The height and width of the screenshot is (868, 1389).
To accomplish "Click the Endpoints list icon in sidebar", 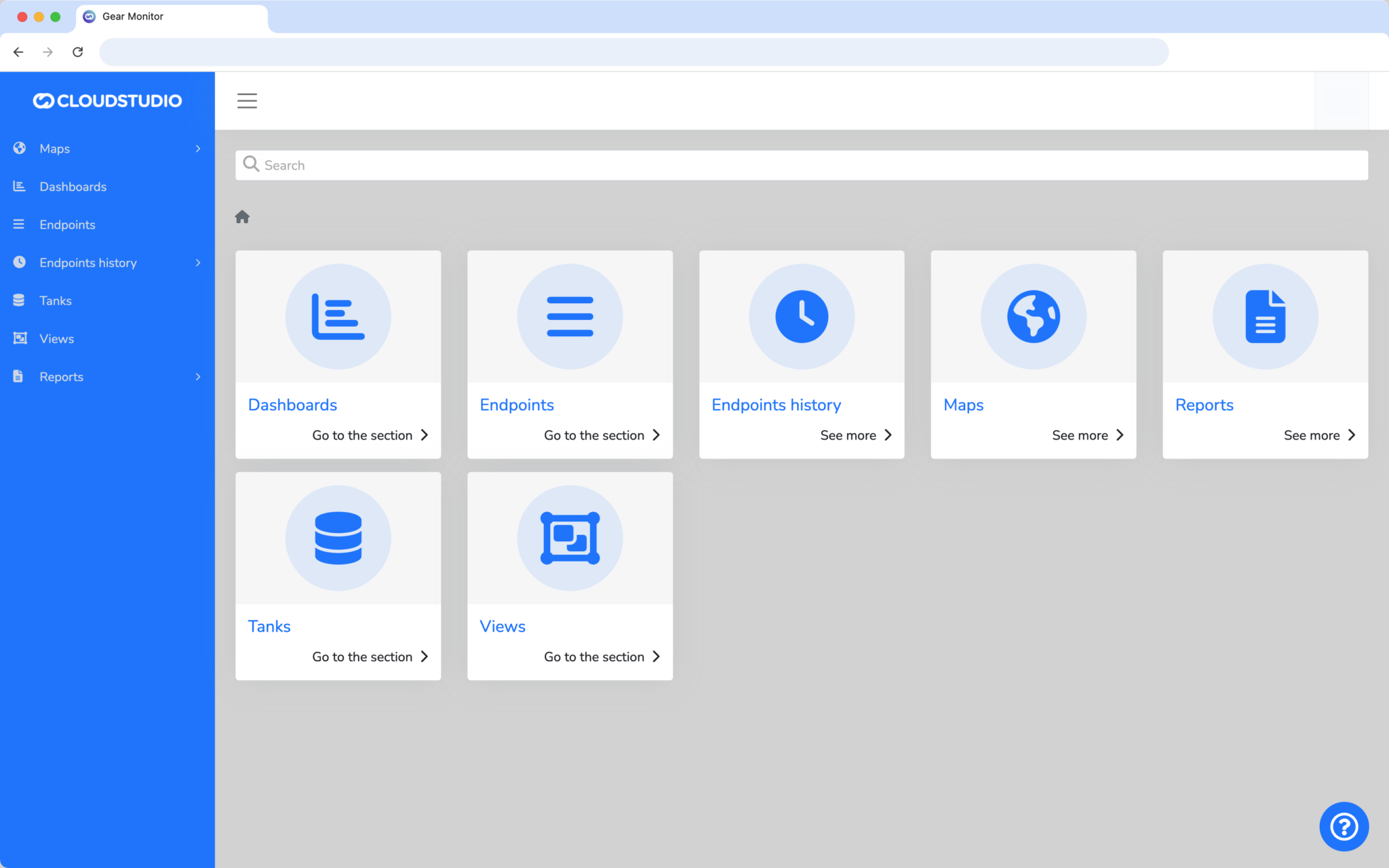I will click(x=20, y=224).
